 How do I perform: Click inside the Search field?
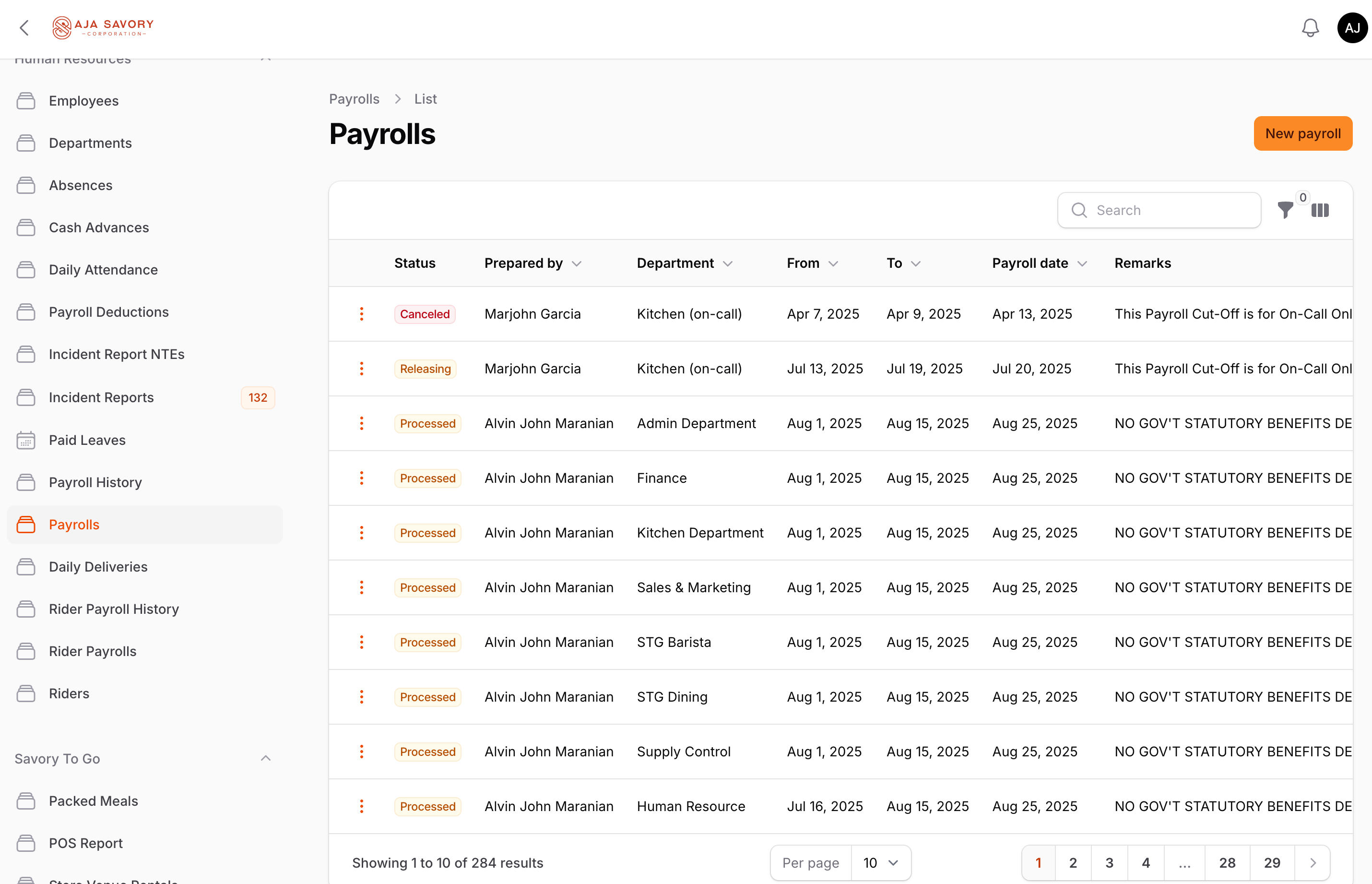(1159, 210)
